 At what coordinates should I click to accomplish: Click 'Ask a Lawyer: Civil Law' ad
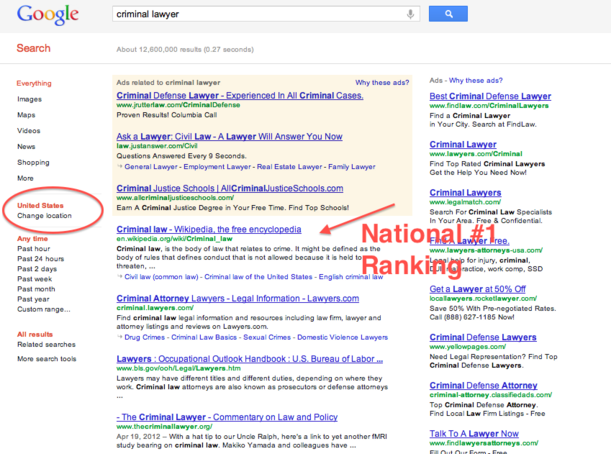229,137
